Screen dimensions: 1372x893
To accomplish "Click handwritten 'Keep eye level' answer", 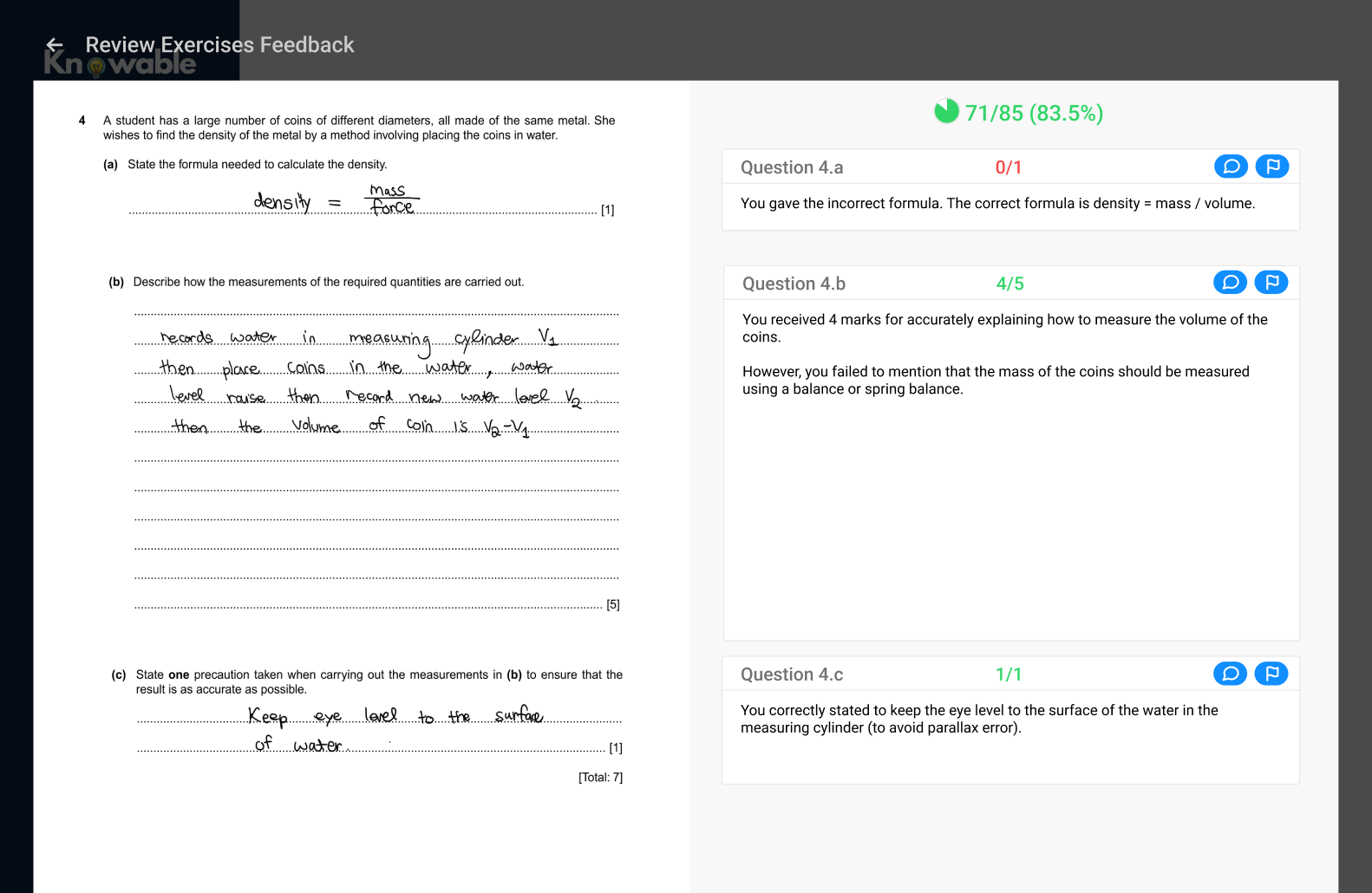I will [395, 729].
